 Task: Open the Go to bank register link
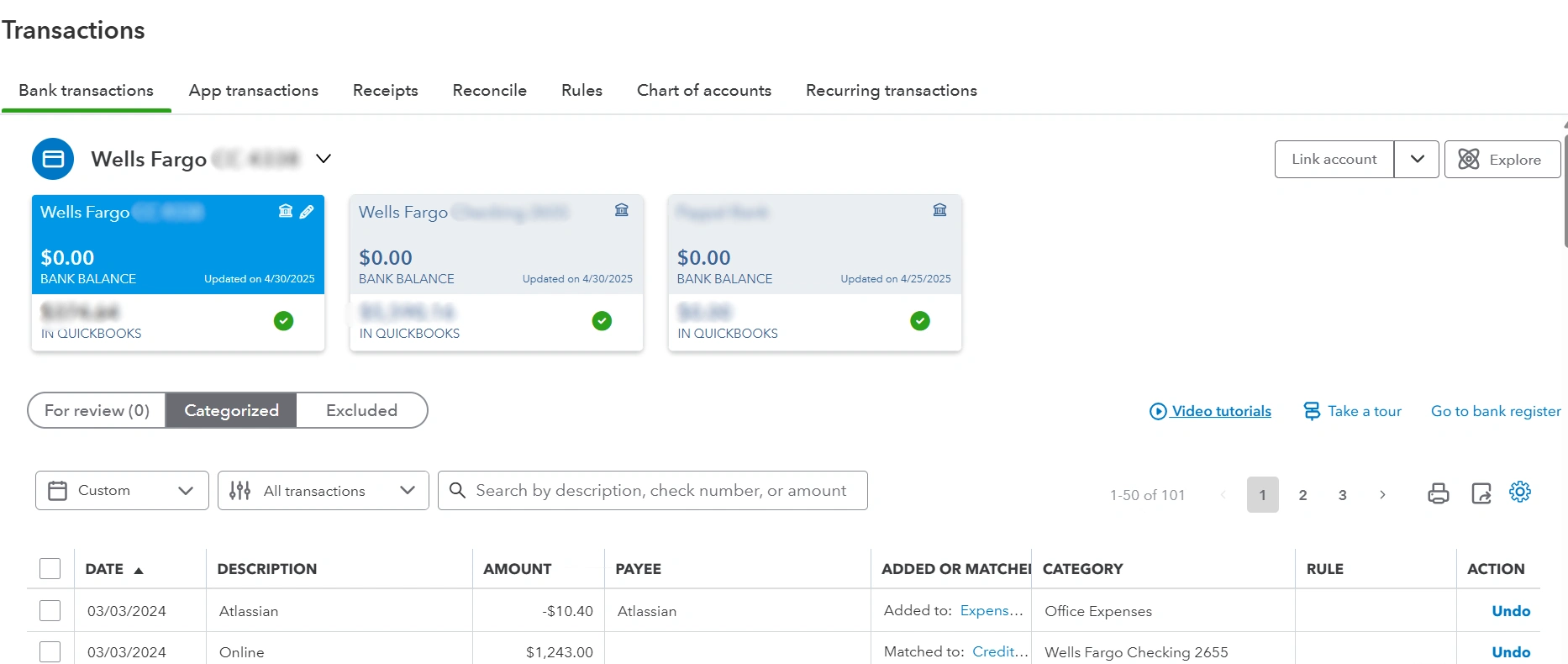1495,411
